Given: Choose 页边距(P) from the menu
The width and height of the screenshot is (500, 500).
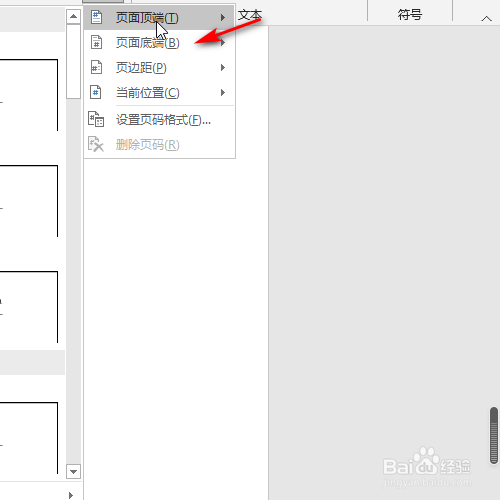Looking at the screenshot, I should (159, 67).
